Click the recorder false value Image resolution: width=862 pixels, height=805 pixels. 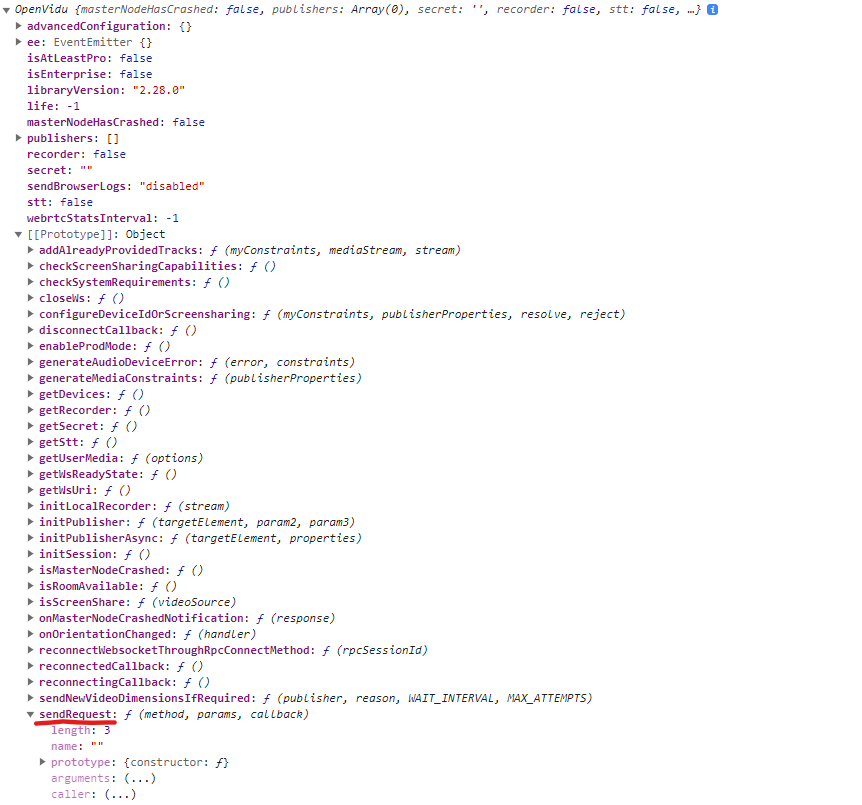click(x=109, y=154)
